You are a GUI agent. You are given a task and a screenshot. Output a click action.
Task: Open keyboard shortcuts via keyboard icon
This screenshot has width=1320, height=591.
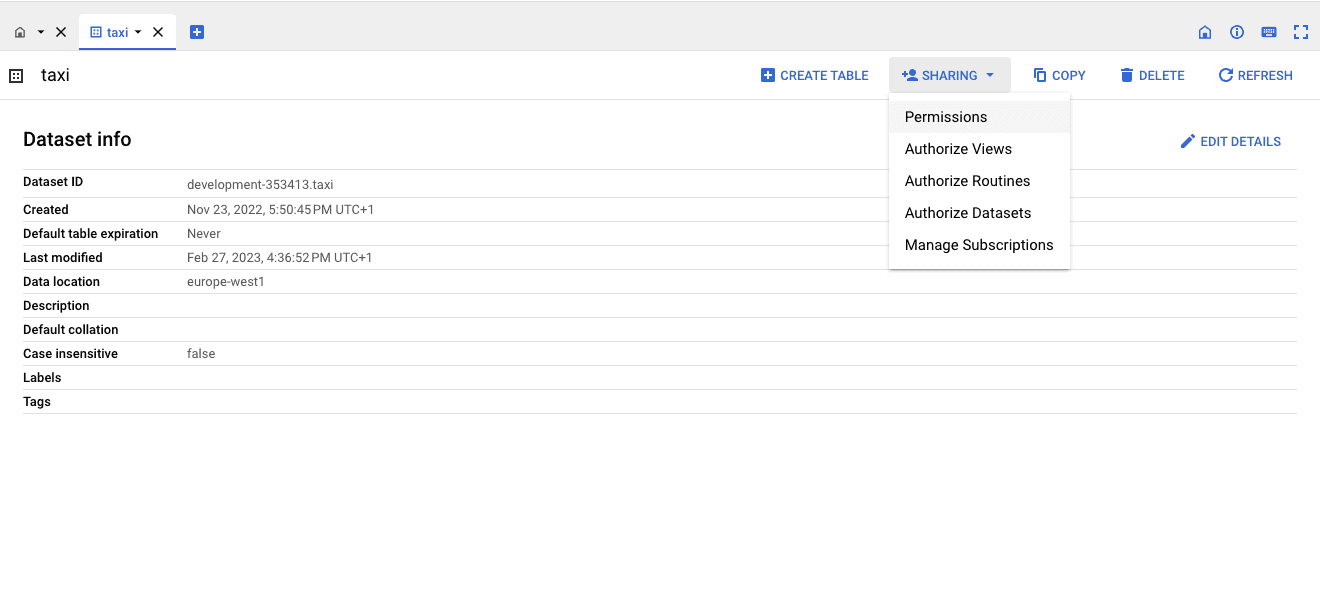click(x=1268, y=32)
